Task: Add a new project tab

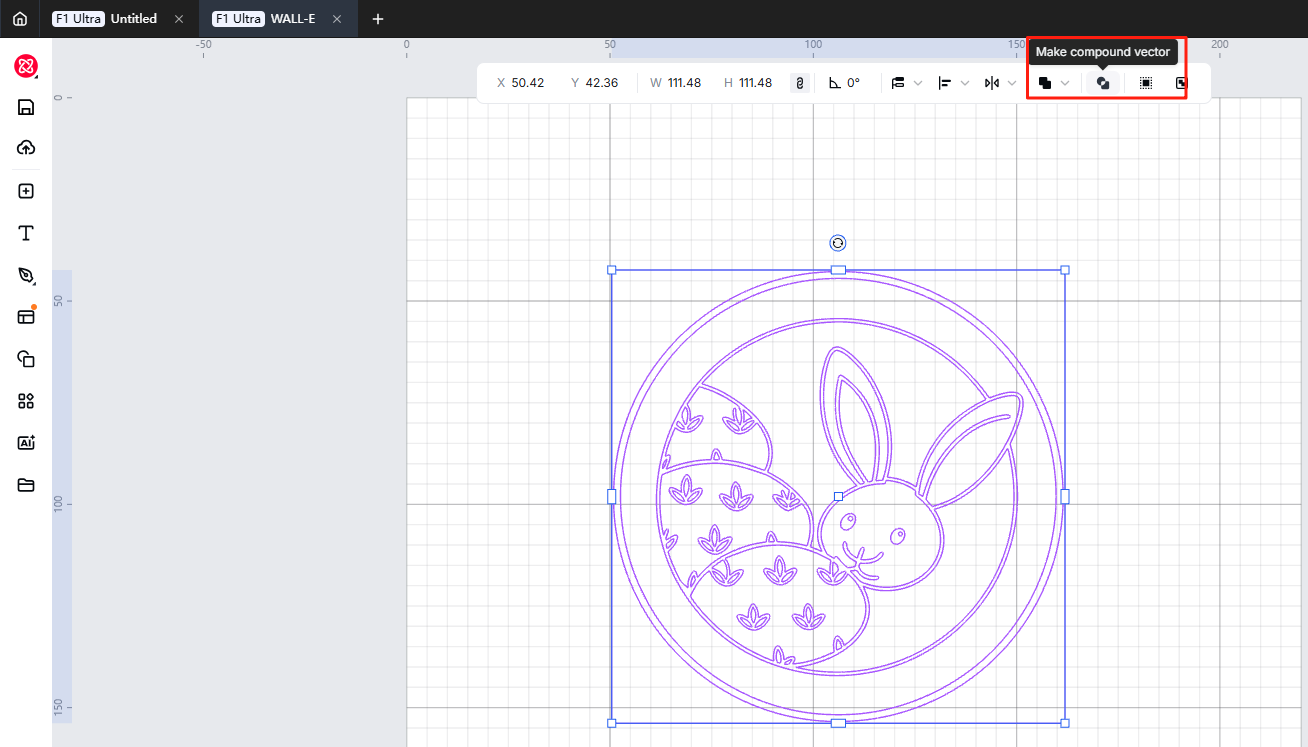Action: pos(378,19)
